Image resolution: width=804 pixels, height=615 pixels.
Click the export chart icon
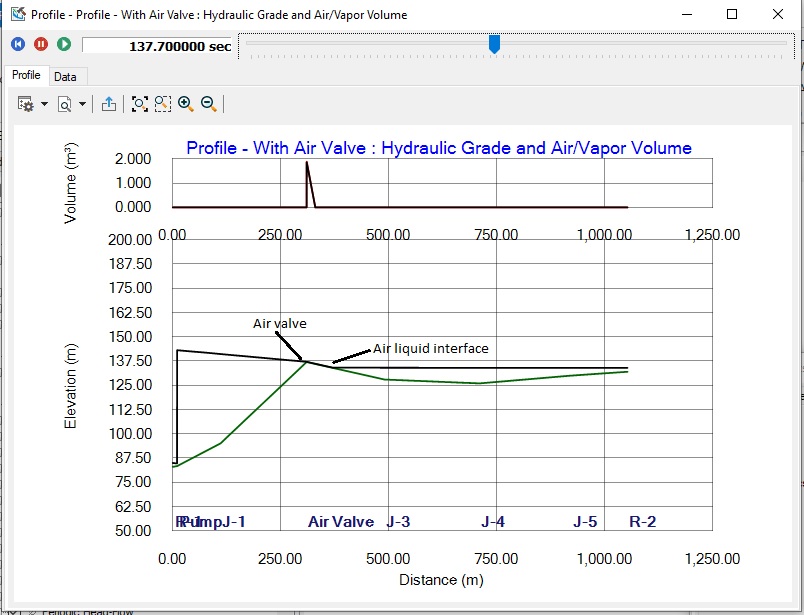[109, 104]
